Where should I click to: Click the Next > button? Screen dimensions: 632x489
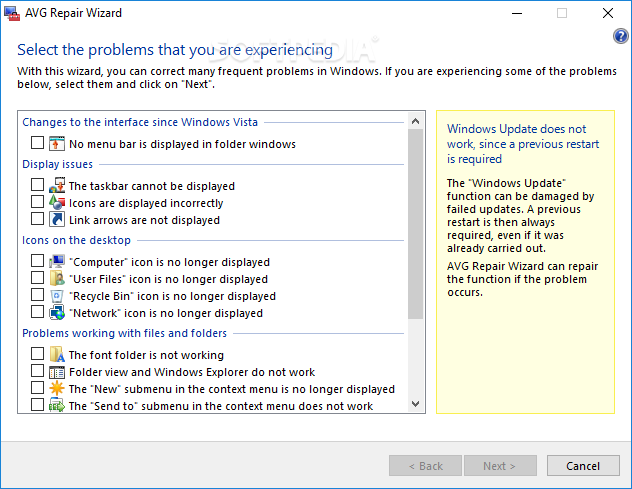(500, 466)
